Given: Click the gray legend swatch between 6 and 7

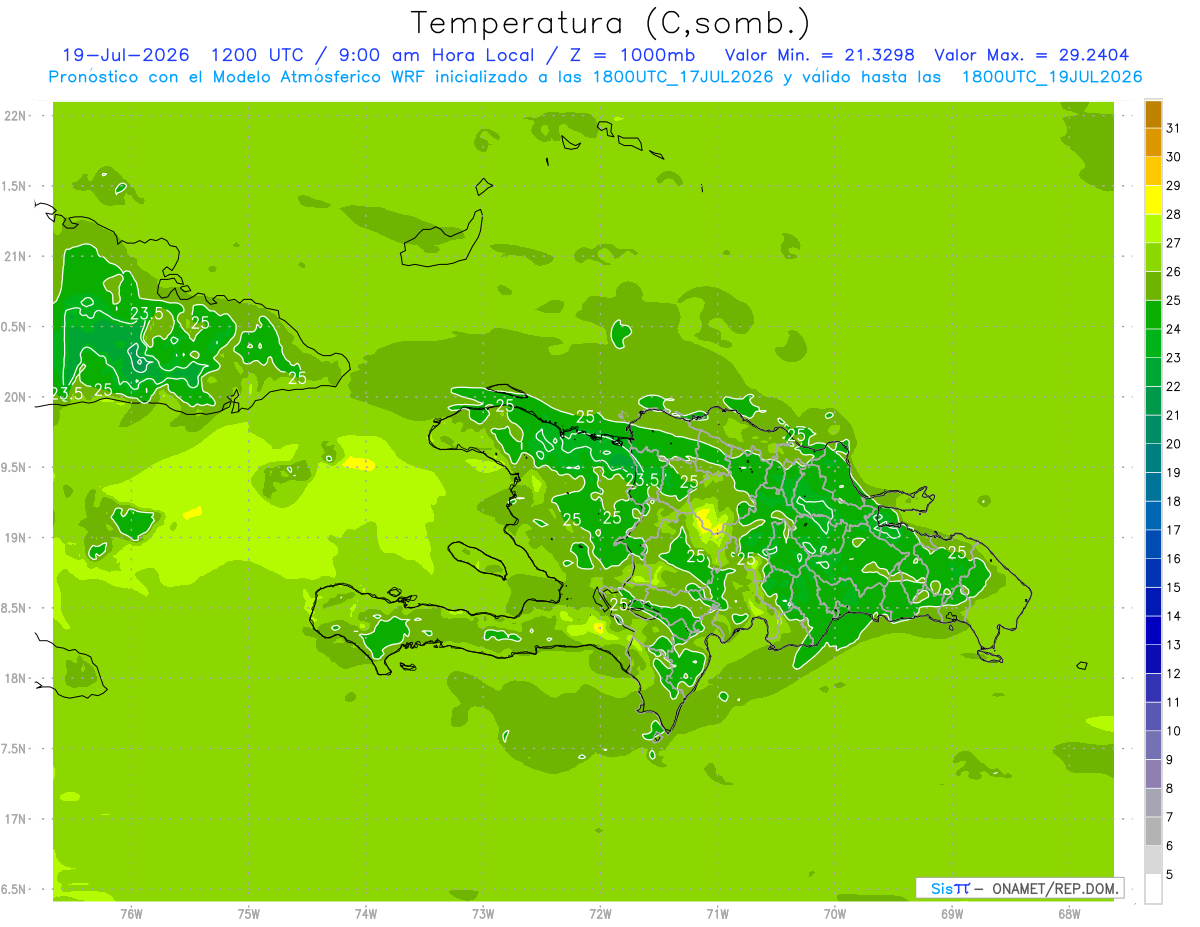Looking at the screenshot, I should [x=1153, y=831].
